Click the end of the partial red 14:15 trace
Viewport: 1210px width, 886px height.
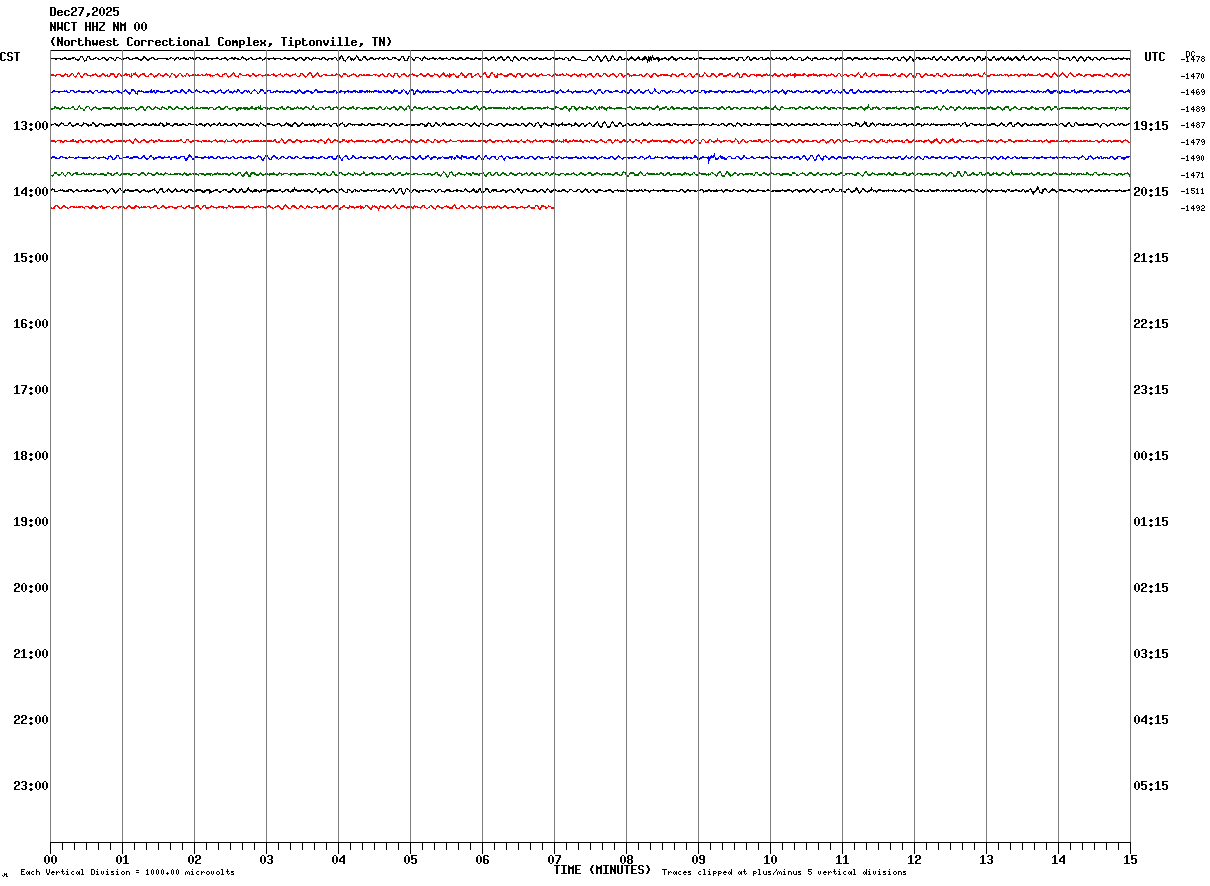tap(553, 207)
